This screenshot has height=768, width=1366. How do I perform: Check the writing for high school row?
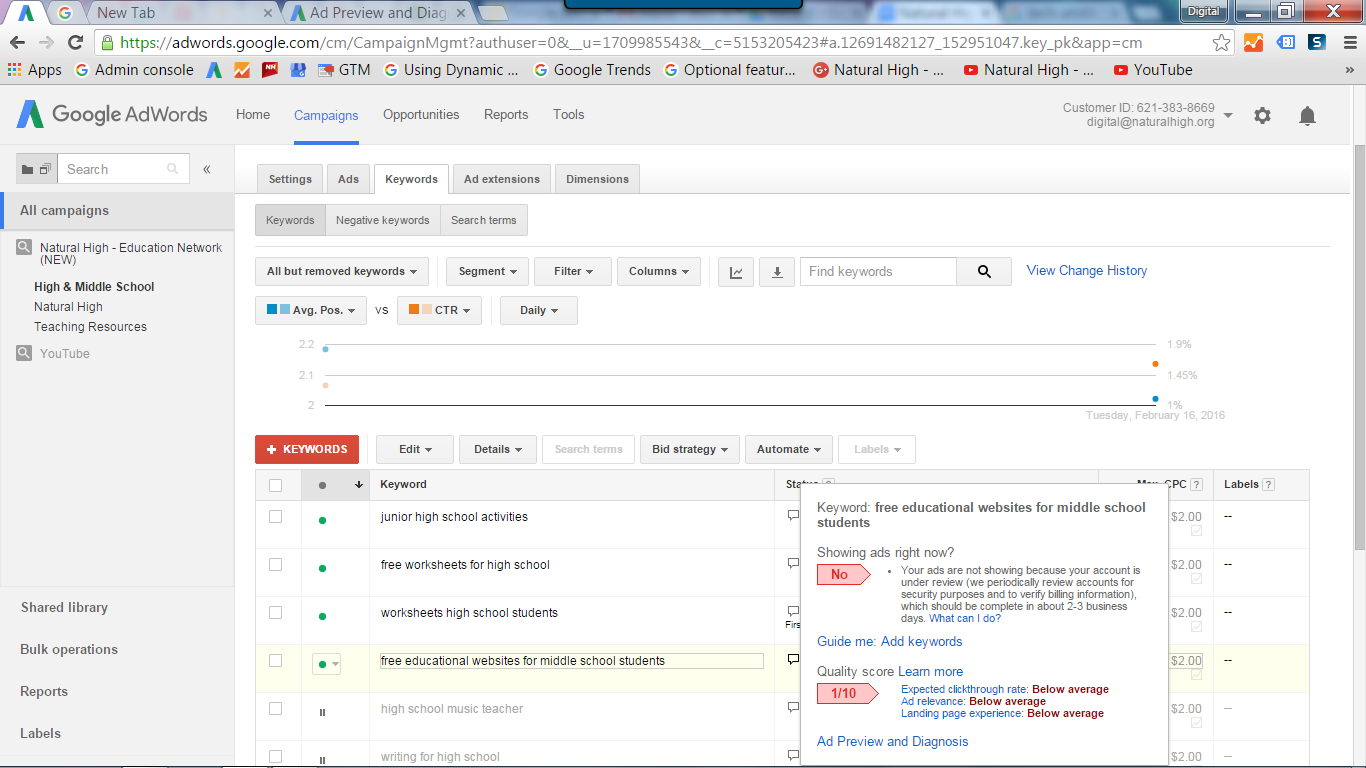pyautogui.click(x=276, y=757)
